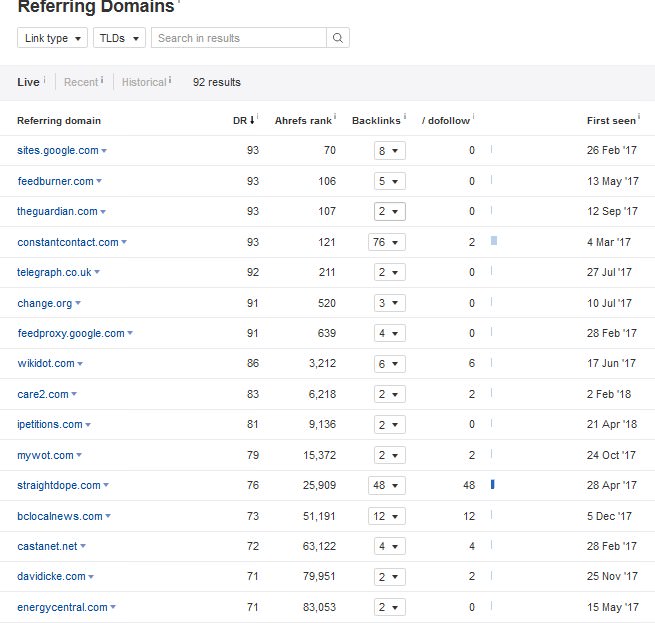Click the search magnifier icon button
655x623 pixels.
coord(338,38)
